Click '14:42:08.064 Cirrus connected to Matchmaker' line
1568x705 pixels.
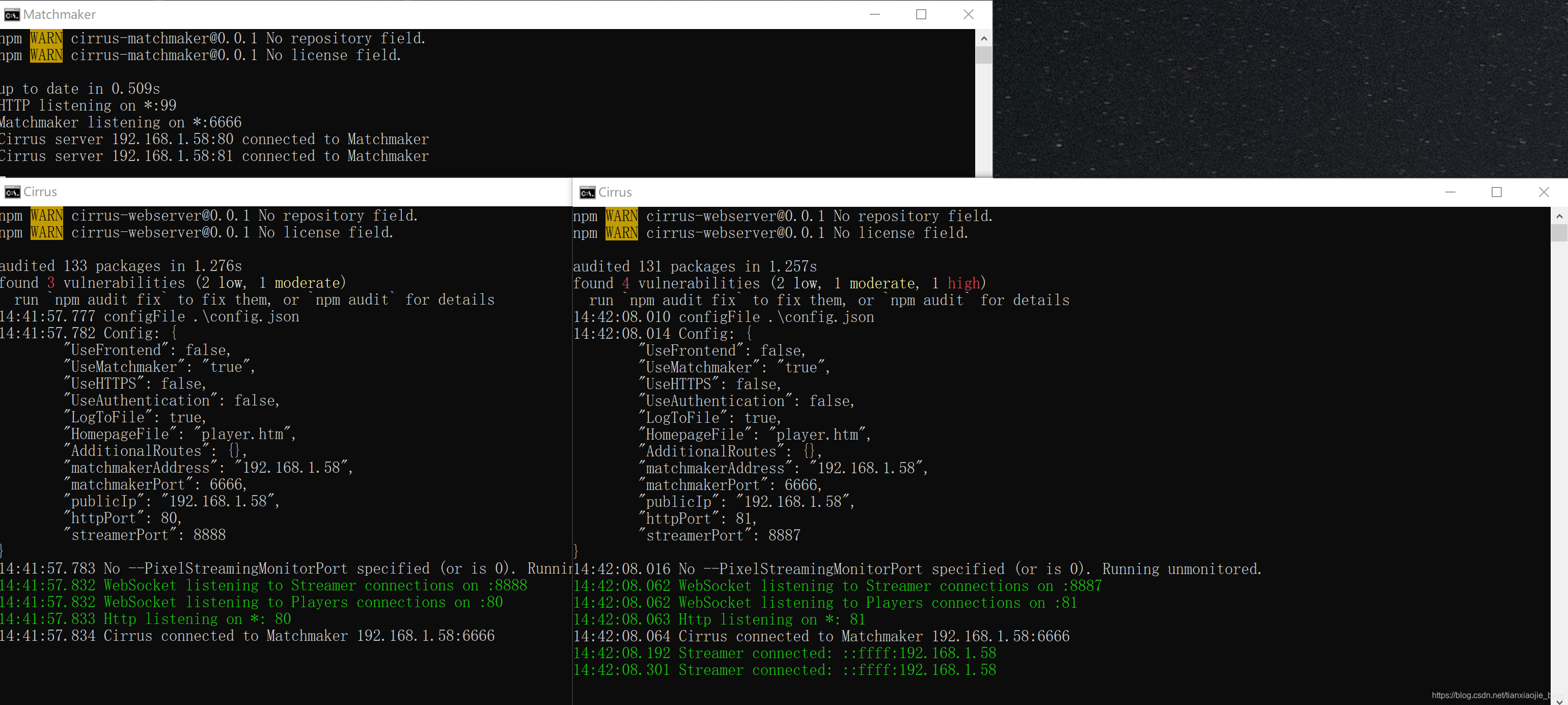(x=822, y=637)
